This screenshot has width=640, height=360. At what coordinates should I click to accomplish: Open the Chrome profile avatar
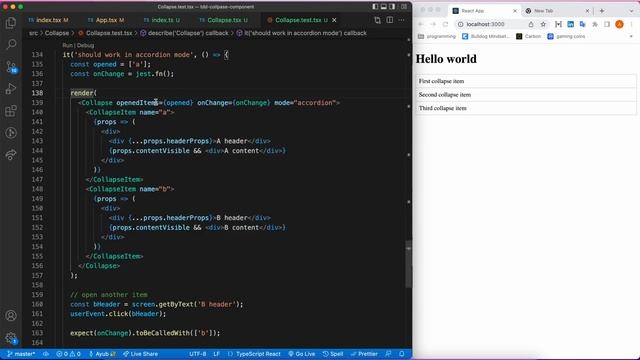tap(619, 24)
